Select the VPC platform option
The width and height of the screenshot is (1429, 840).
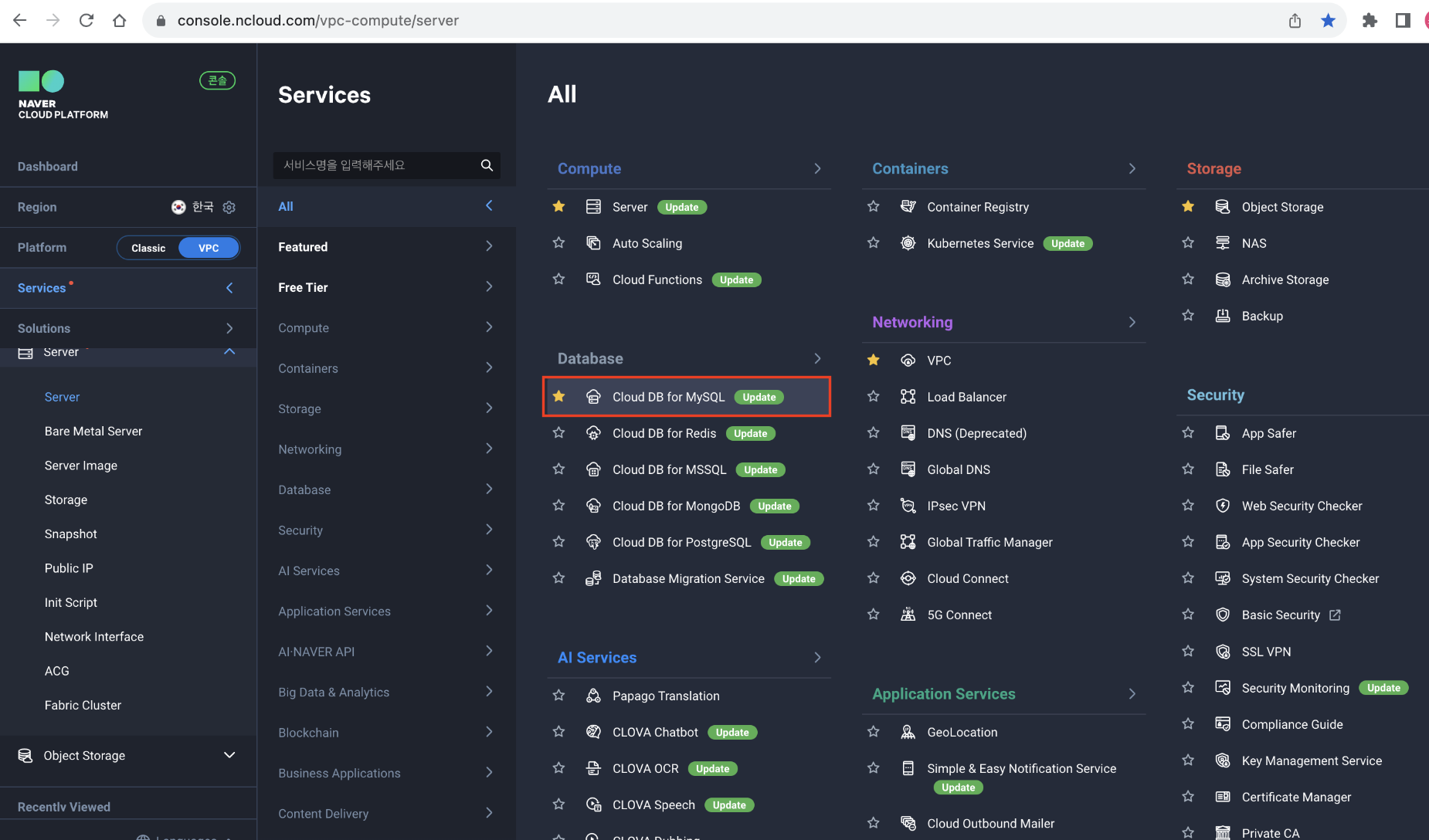click(x=209, y=248)
